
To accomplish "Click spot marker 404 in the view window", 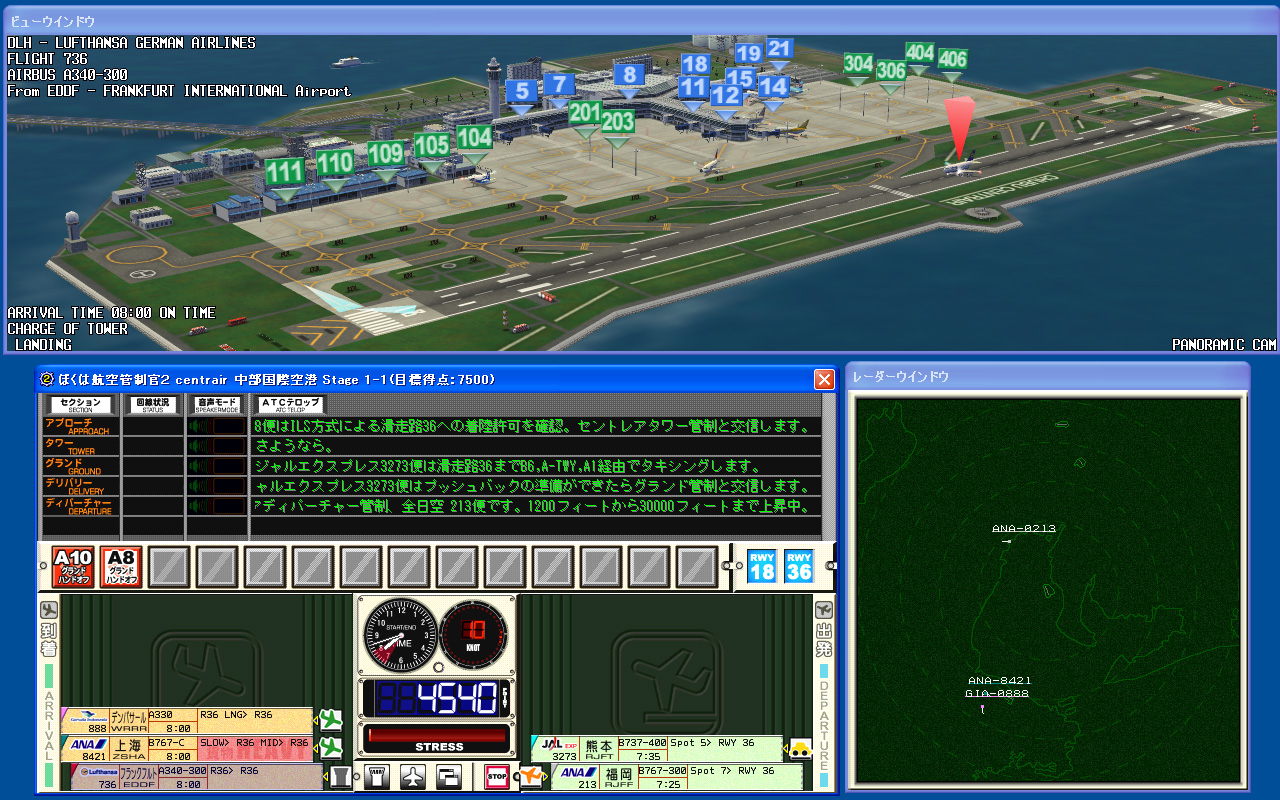I will tap(920, 54).
